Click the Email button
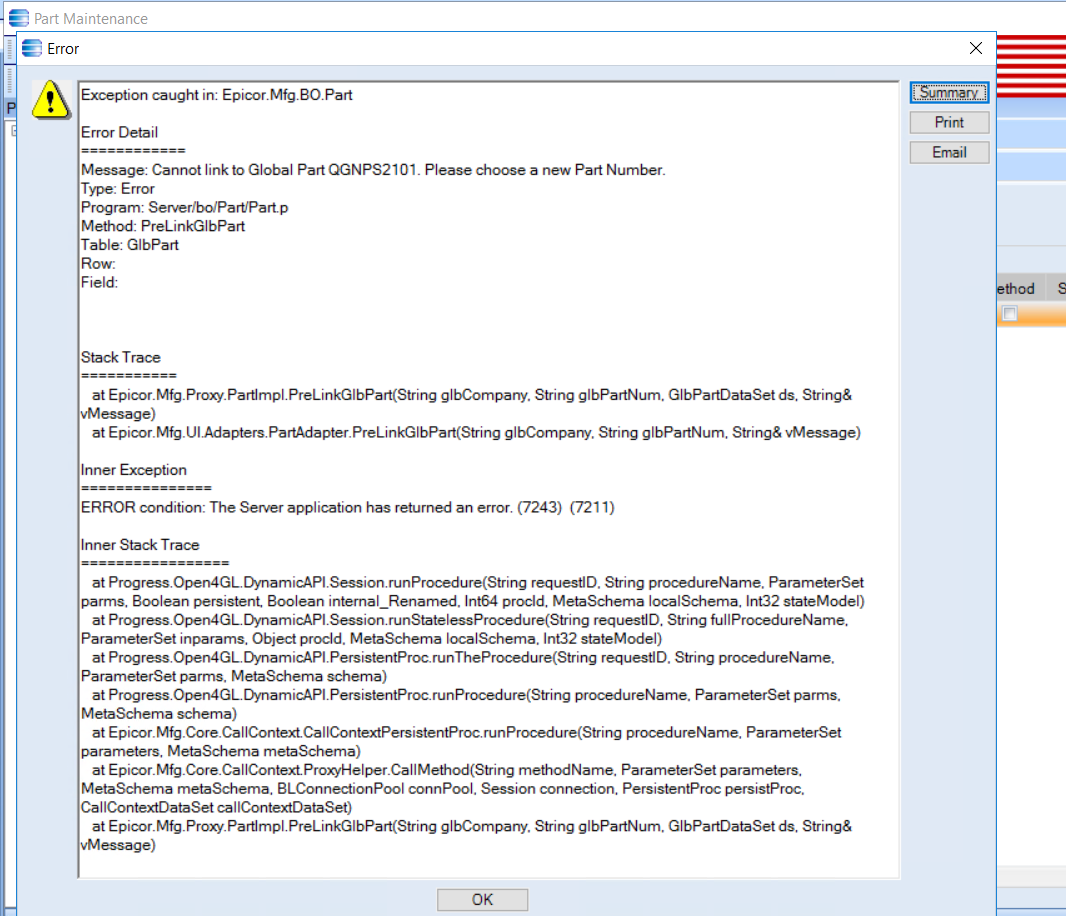Screen dimensions: 1066x916 point(949,152)
